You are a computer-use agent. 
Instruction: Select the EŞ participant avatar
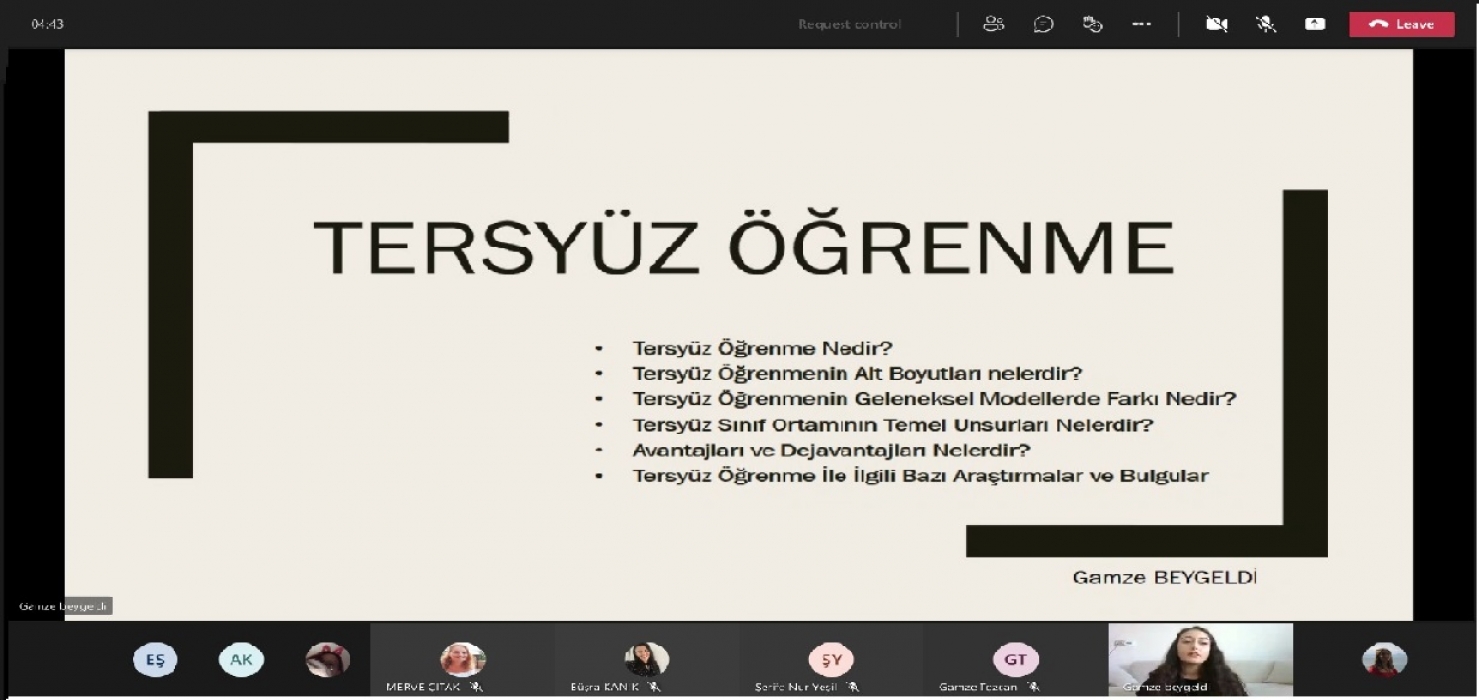[x=155, y=659]
